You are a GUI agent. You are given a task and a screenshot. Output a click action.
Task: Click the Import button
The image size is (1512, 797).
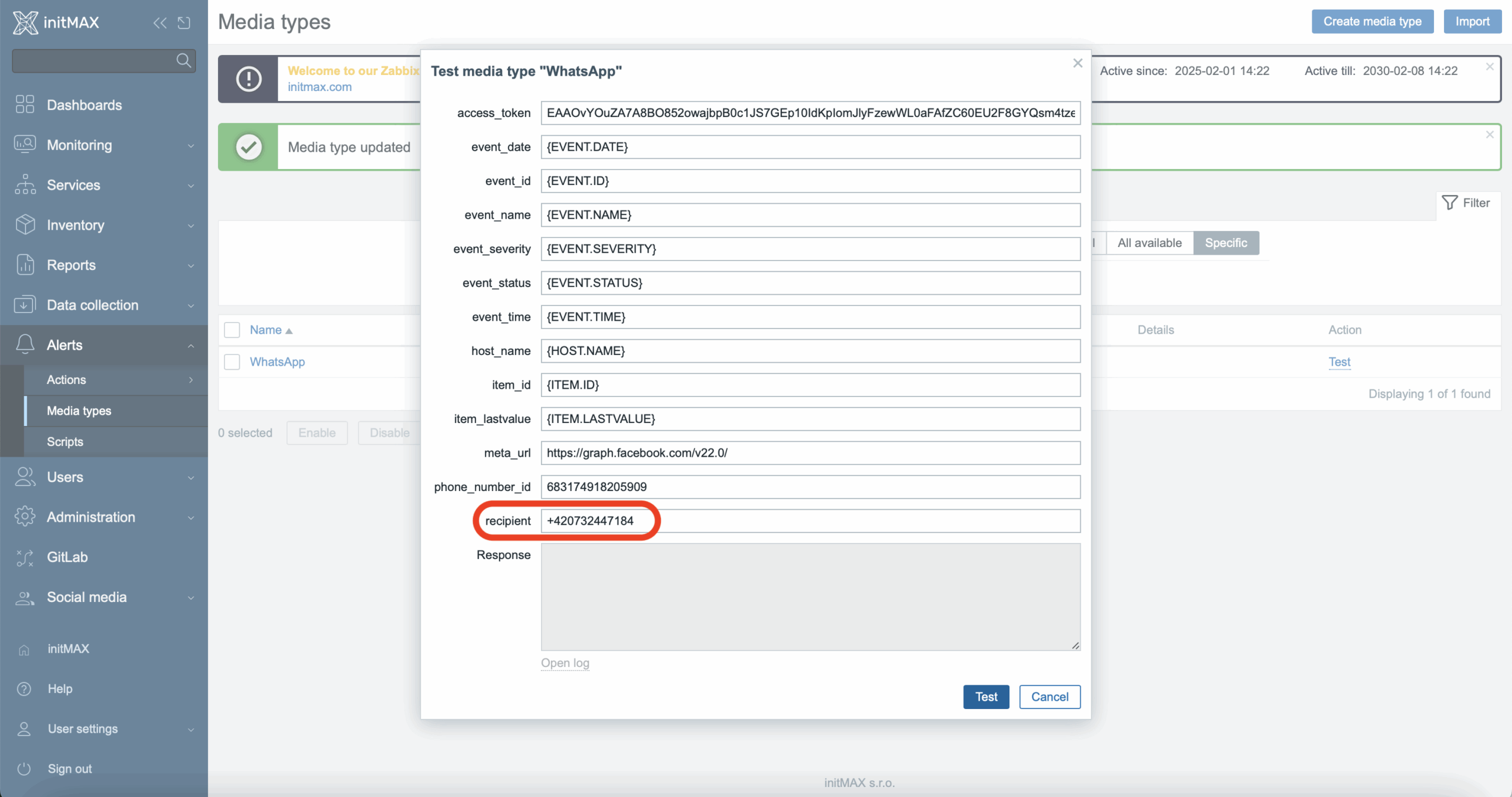1472,21
